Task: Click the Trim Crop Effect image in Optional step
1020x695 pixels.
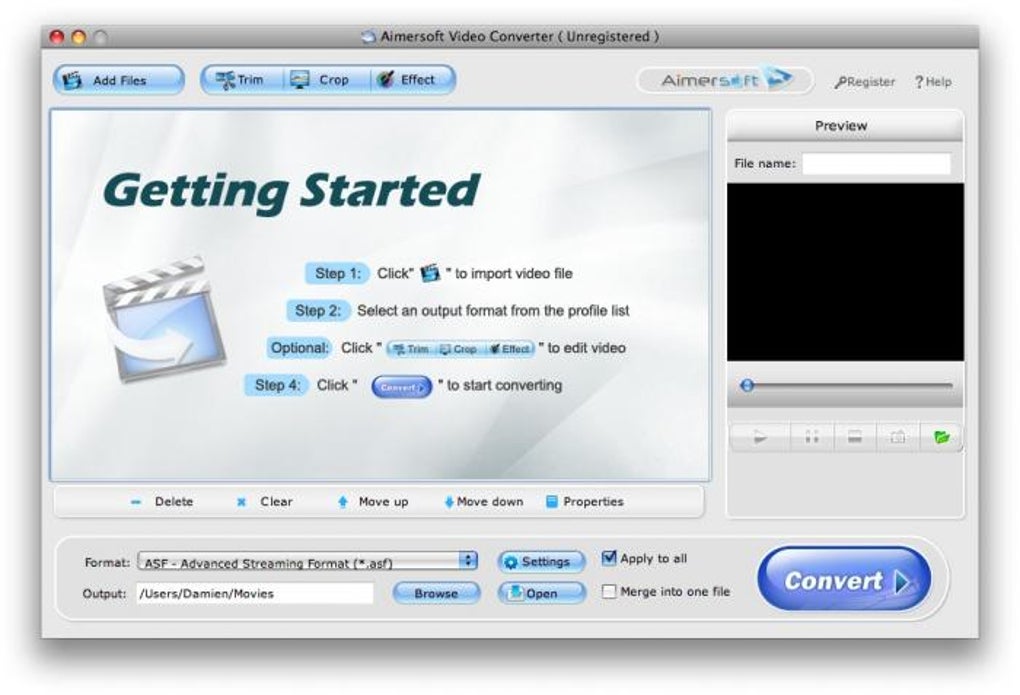Action: coord(461,349)
